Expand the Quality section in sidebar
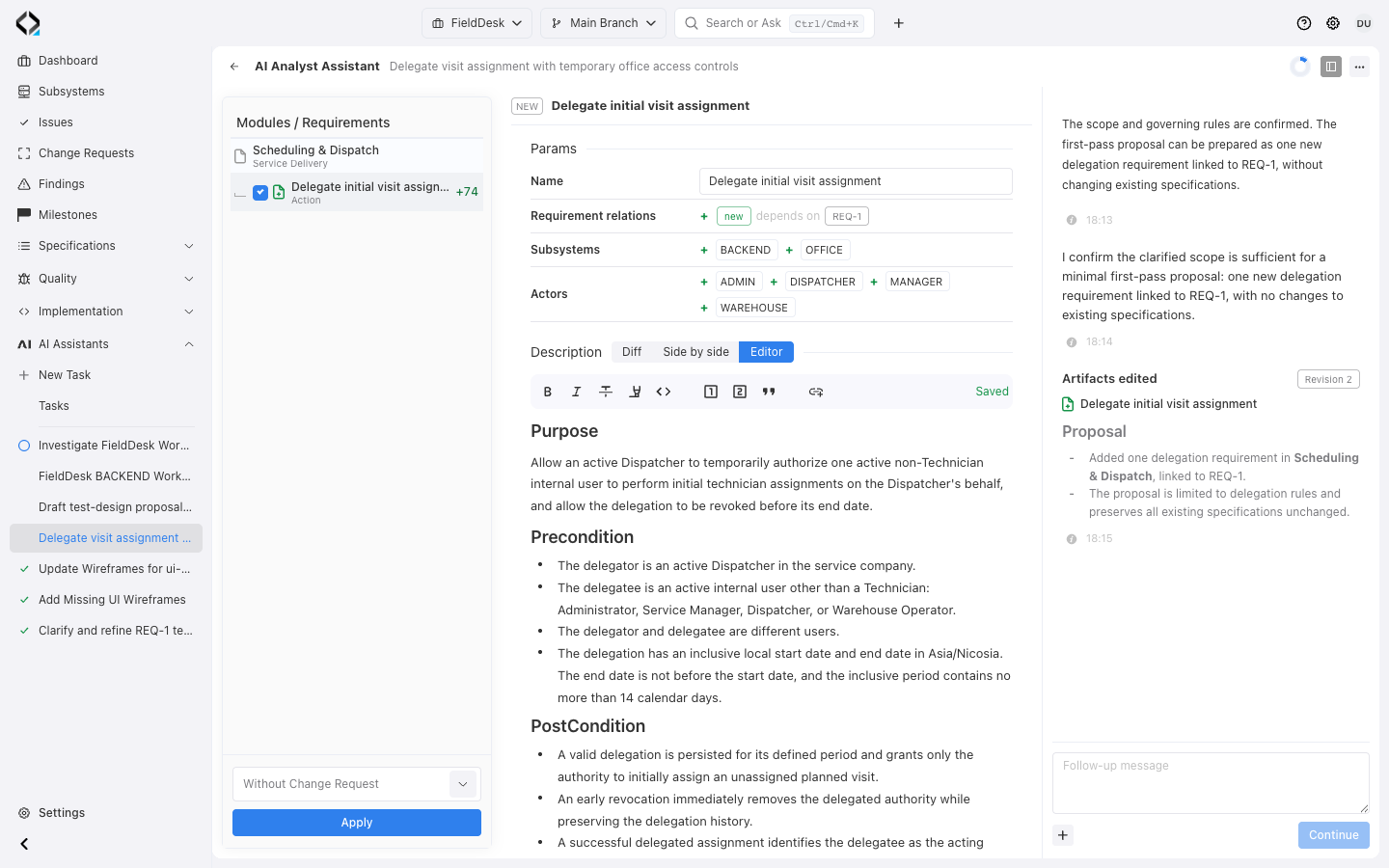 (x=106, y=279)
